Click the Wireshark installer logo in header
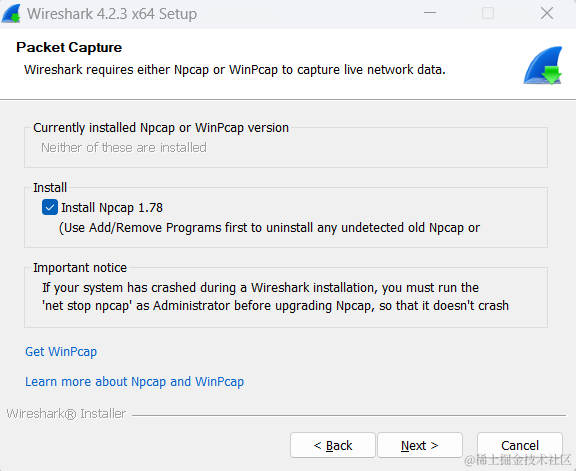The image size is (576, 471). [x=543, y=65]
